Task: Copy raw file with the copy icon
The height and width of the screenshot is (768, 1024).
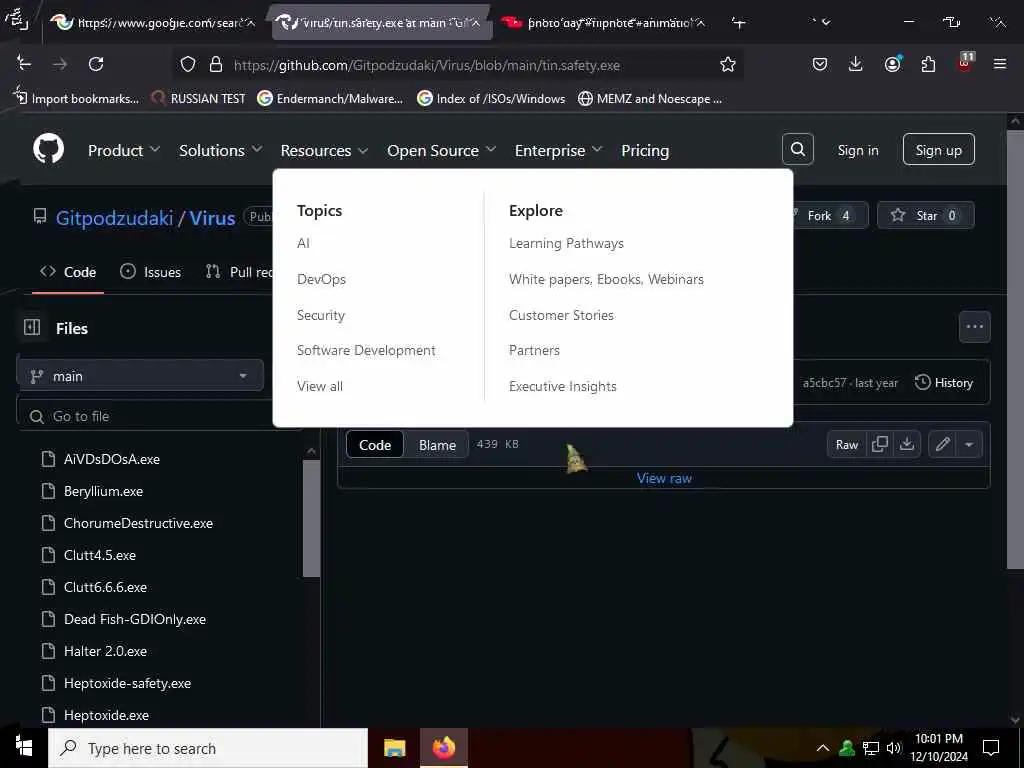Action: click(880, 444)
